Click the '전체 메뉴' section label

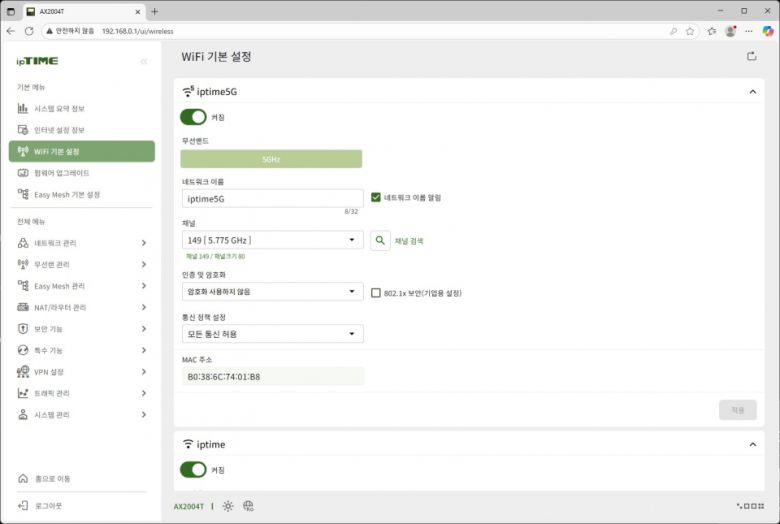pyautogui.click(x=31, y=221)
